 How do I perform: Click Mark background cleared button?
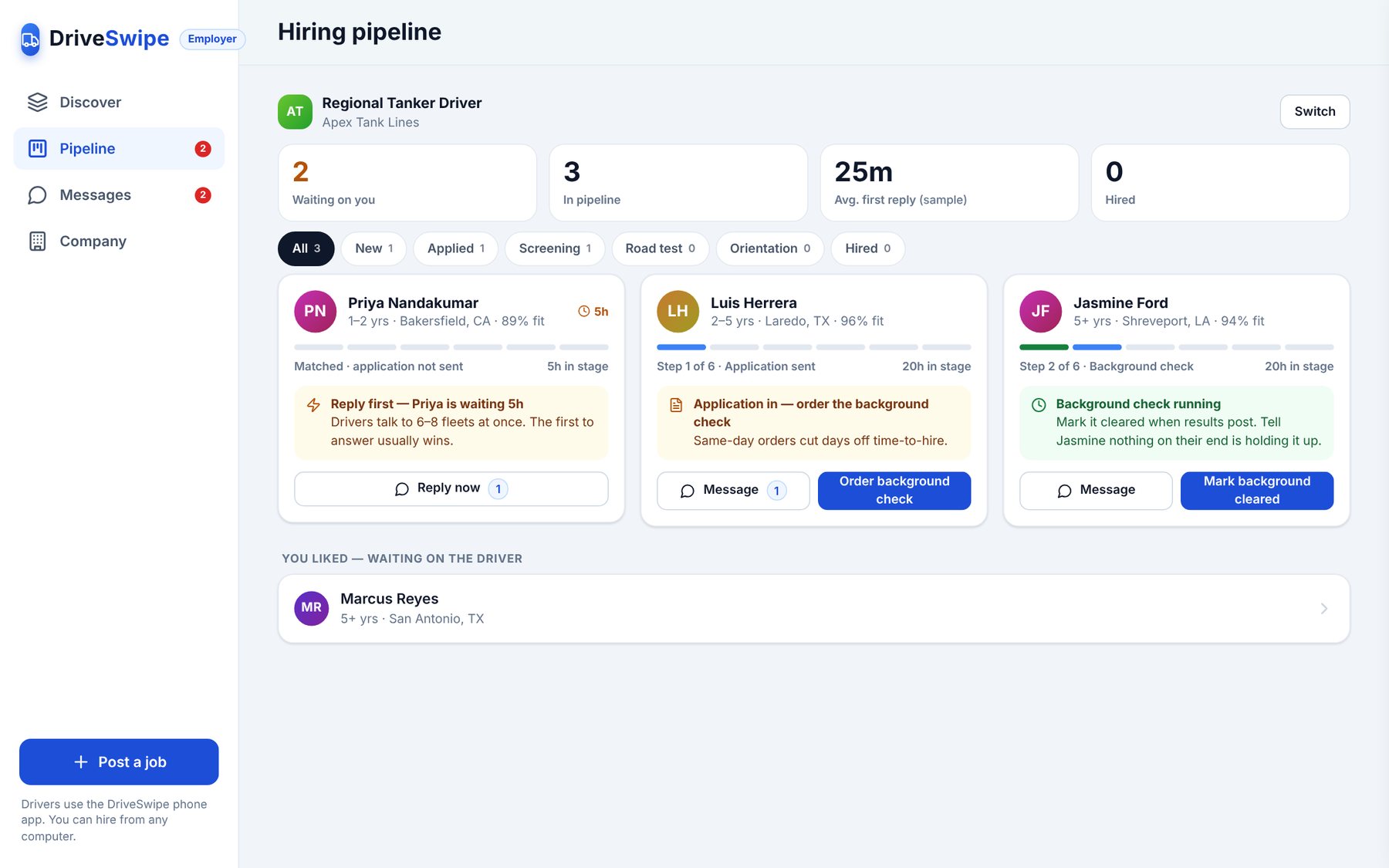pos(1257,491)
